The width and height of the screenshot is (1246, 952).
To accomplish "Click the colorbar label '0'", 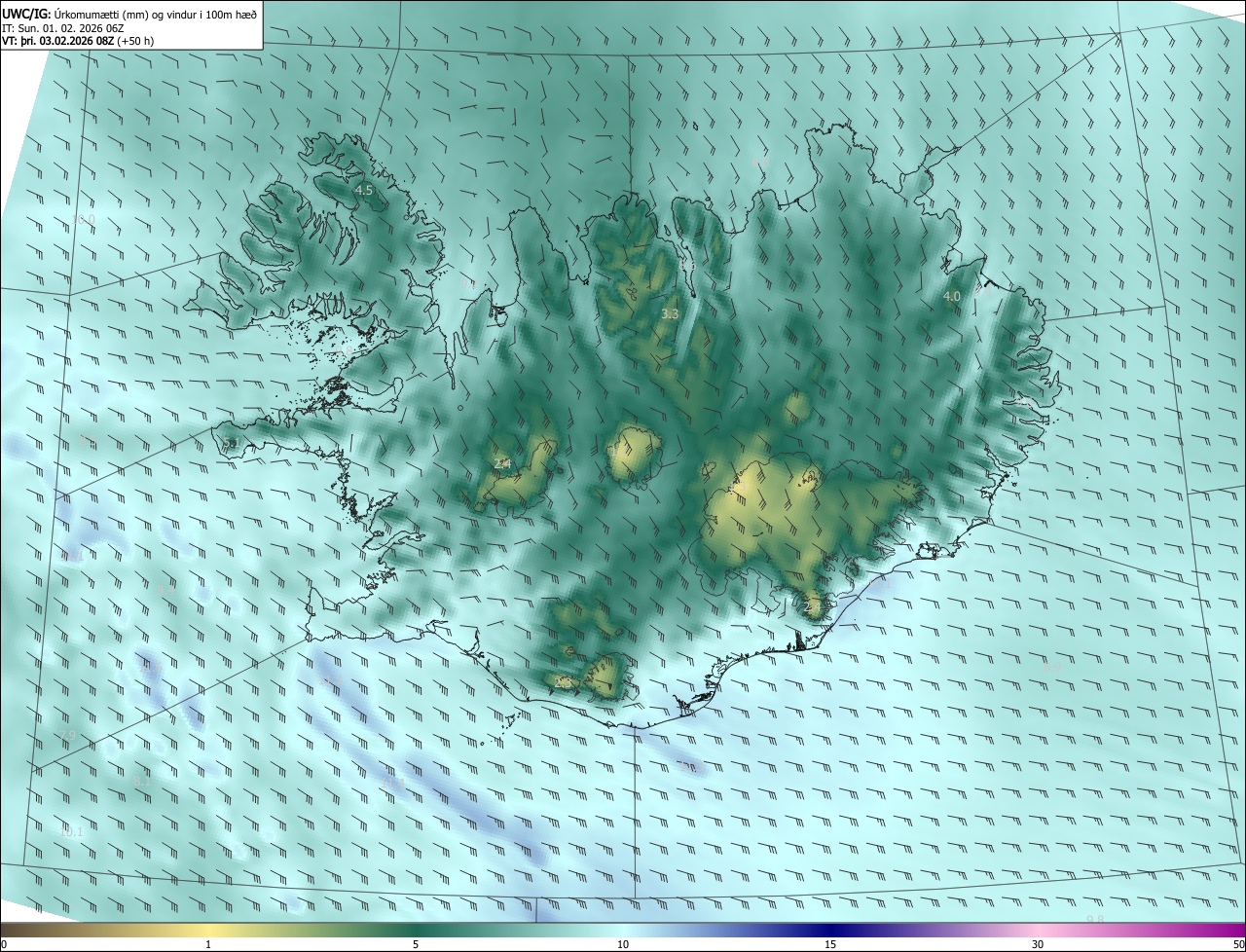I will [x=3, y=945].
